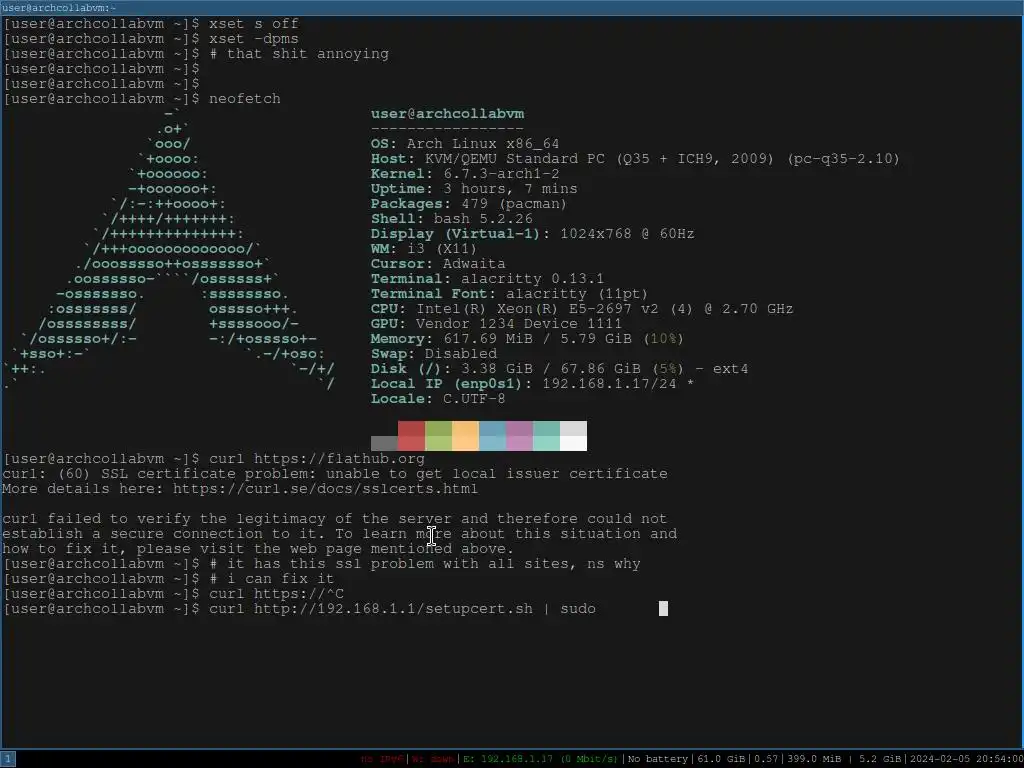Click the 'Host: KVM/QEMU Standard PC' line
Viewport: 1024px width, 768px height.
tap(635, 159)
